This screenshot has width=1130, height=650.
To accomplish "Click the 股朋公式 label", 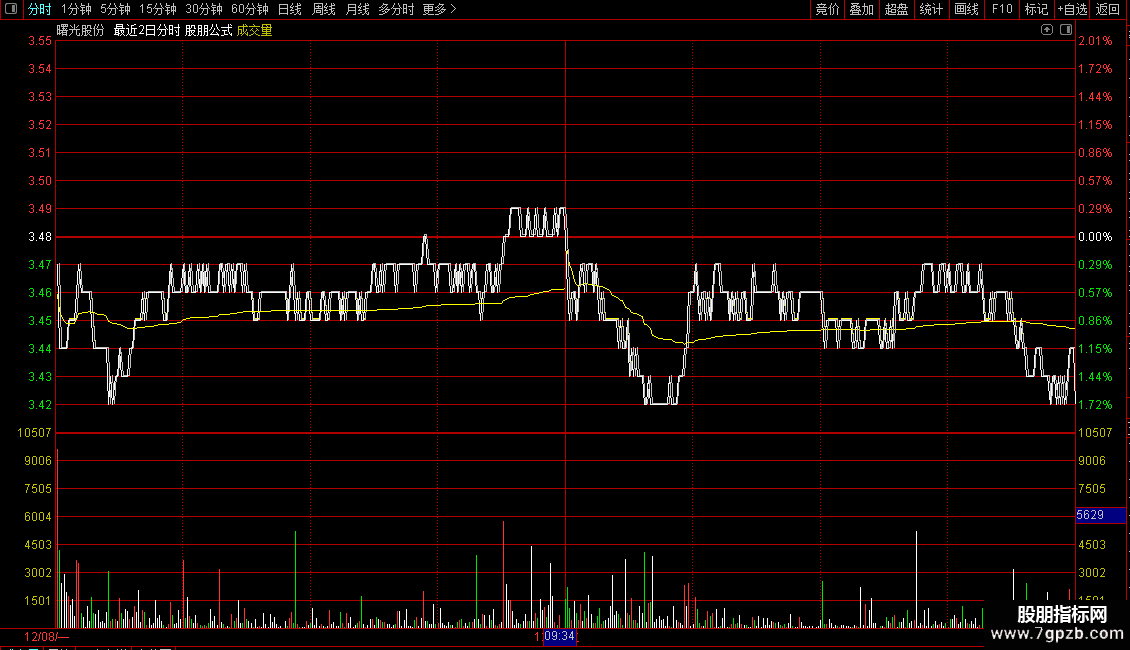I will click(208, 30).
